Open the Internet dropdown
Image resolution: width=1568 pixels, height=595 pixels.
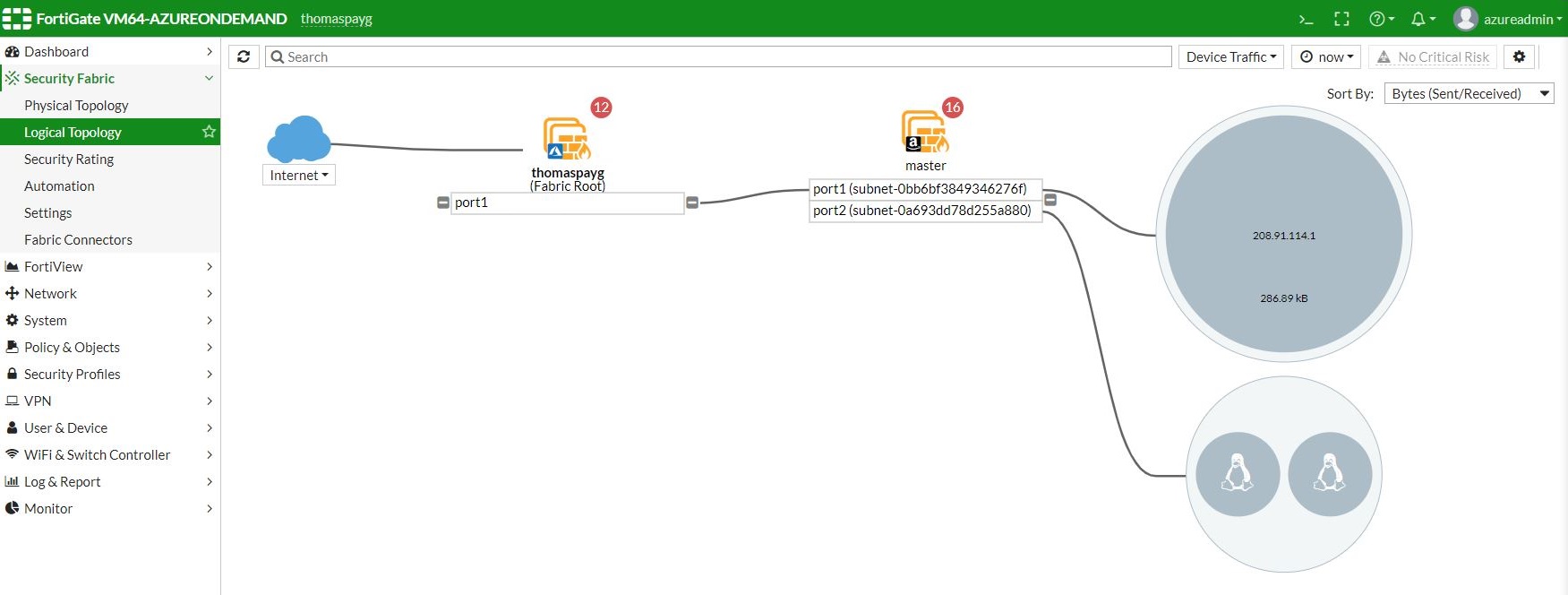point(299,175)
